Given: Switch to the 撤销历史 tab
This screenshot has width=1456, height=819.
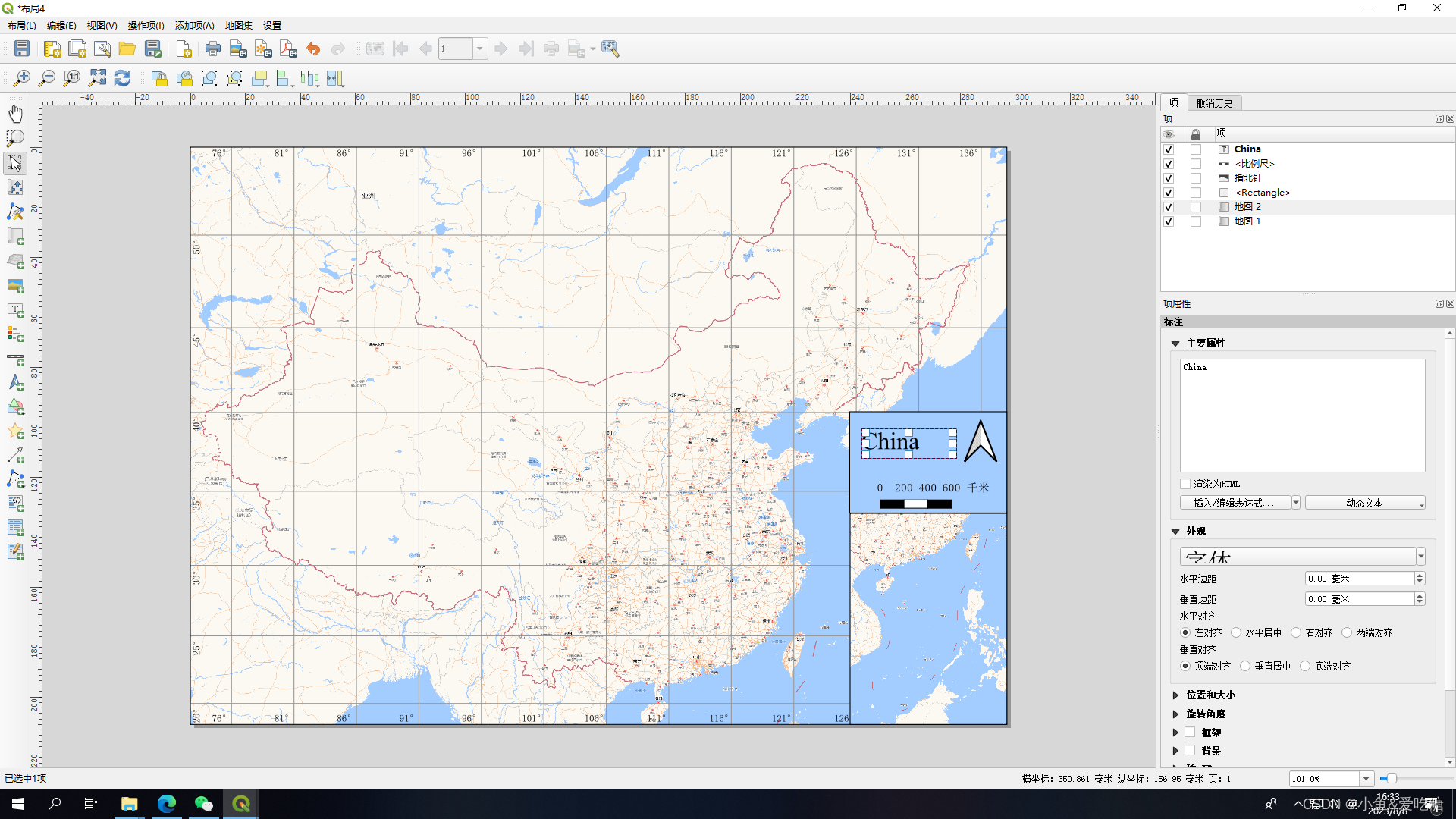Looking at the screenshot, I should [1214, 103].
